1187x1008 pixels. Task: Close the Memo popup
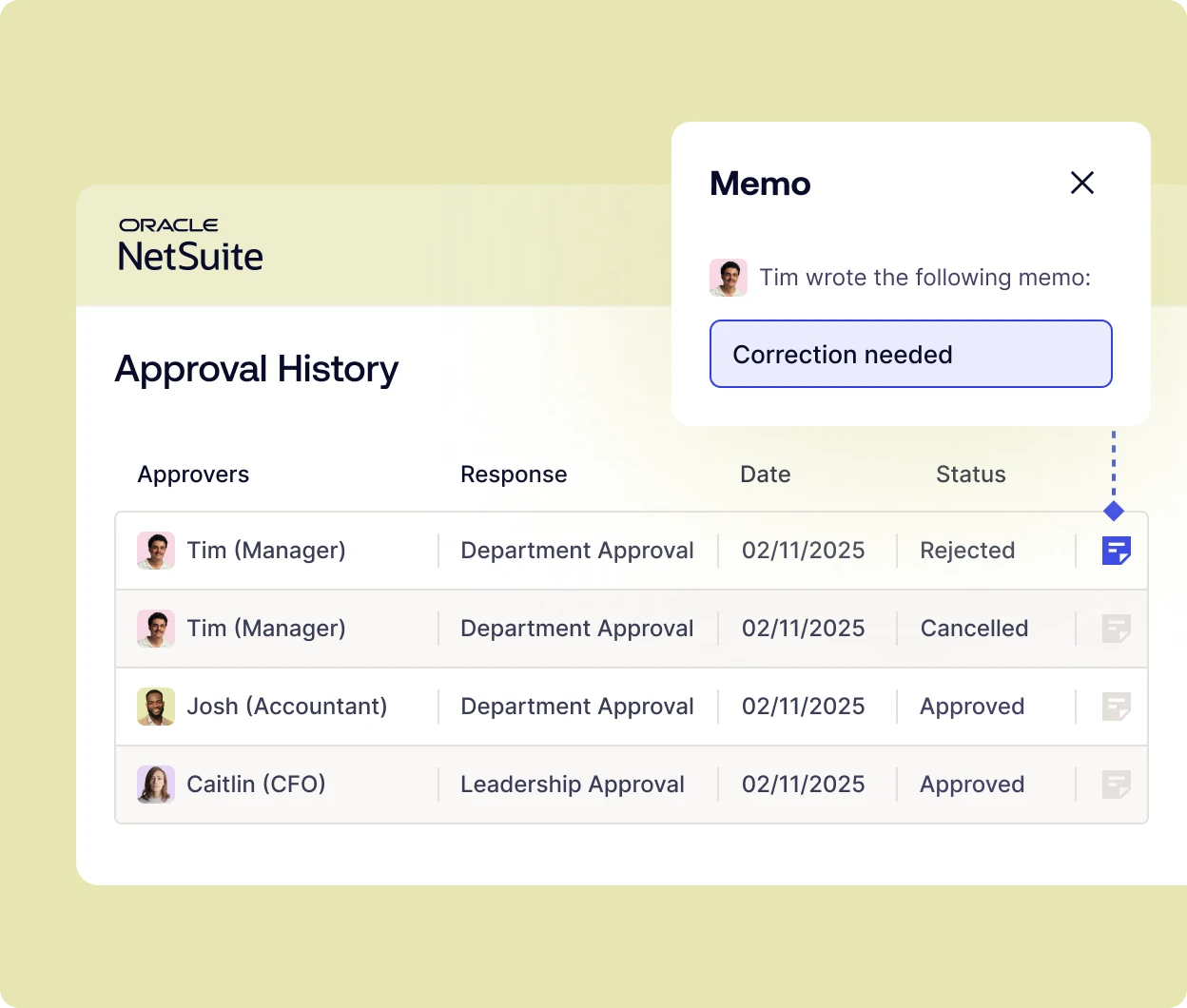point(1082,183)
